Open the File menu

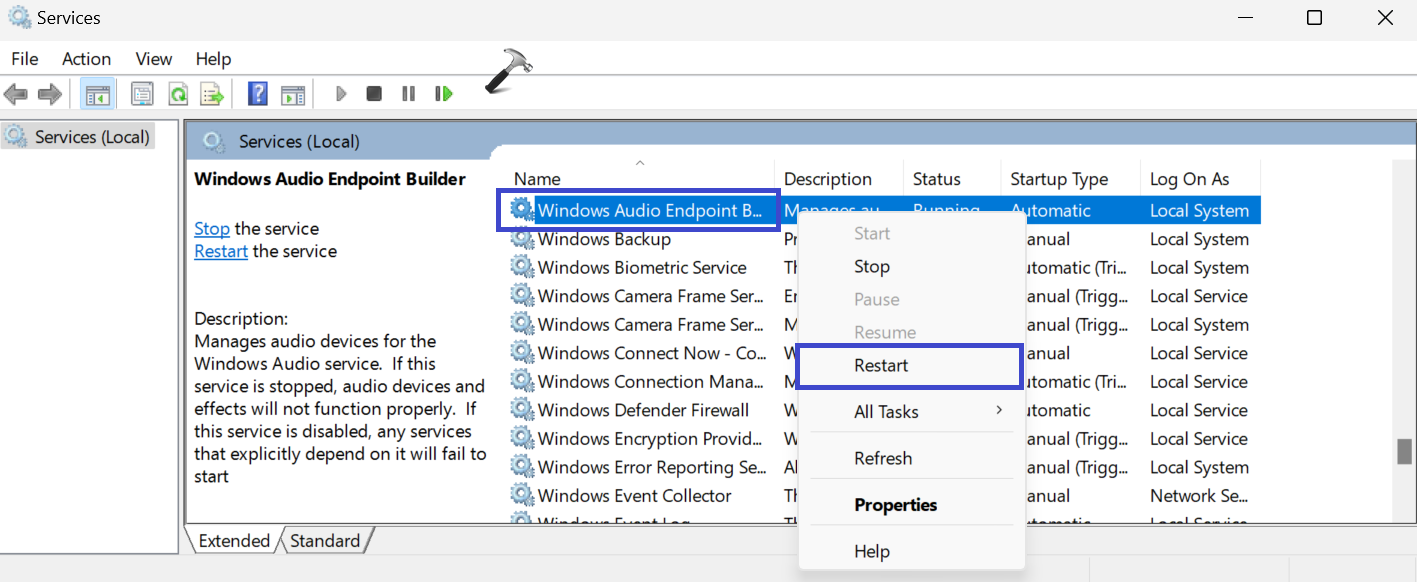pyautogui.click(x=25, y=59)
